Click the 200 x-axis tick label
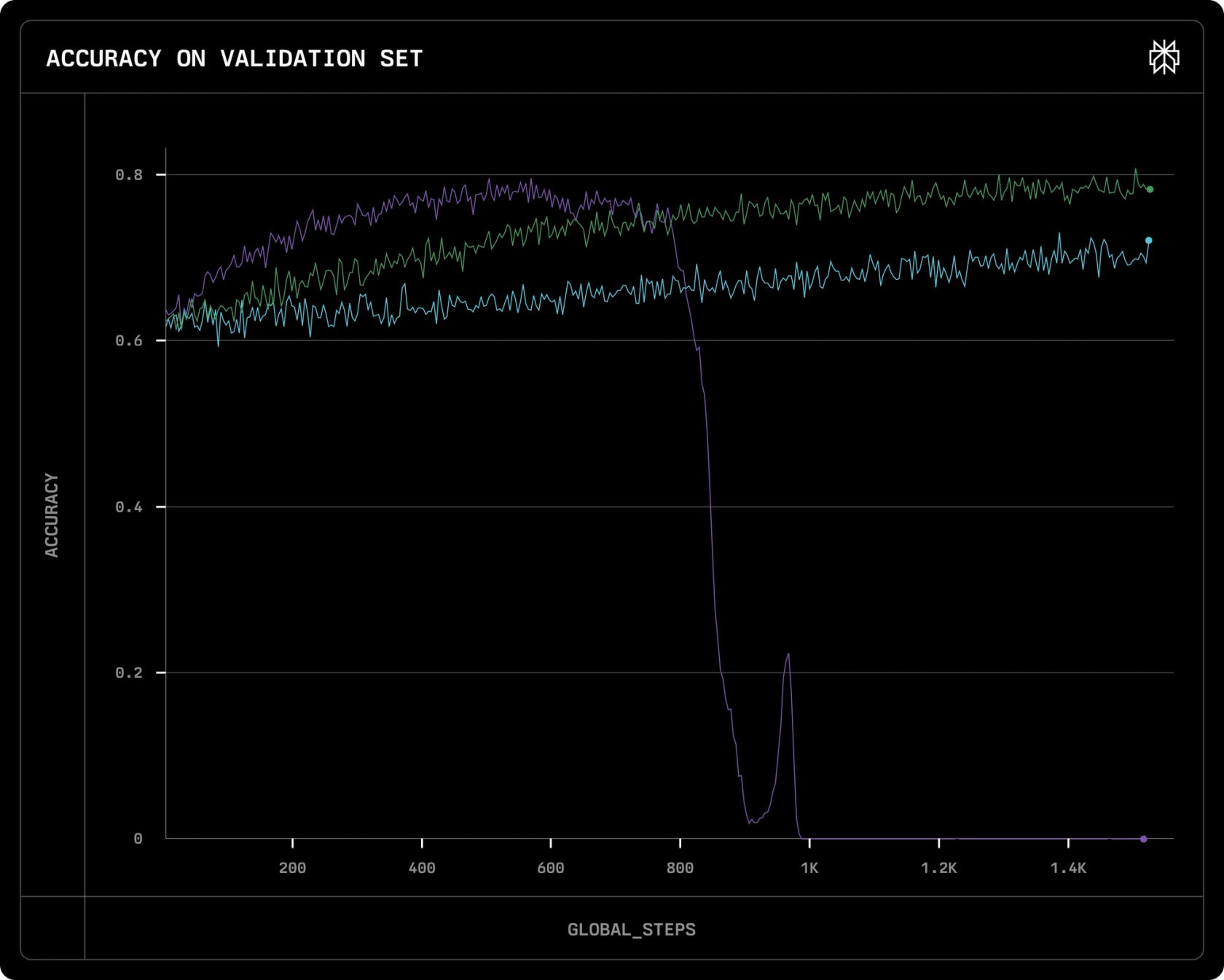This screenshot has height=980, width=1224. coord(292,868)
